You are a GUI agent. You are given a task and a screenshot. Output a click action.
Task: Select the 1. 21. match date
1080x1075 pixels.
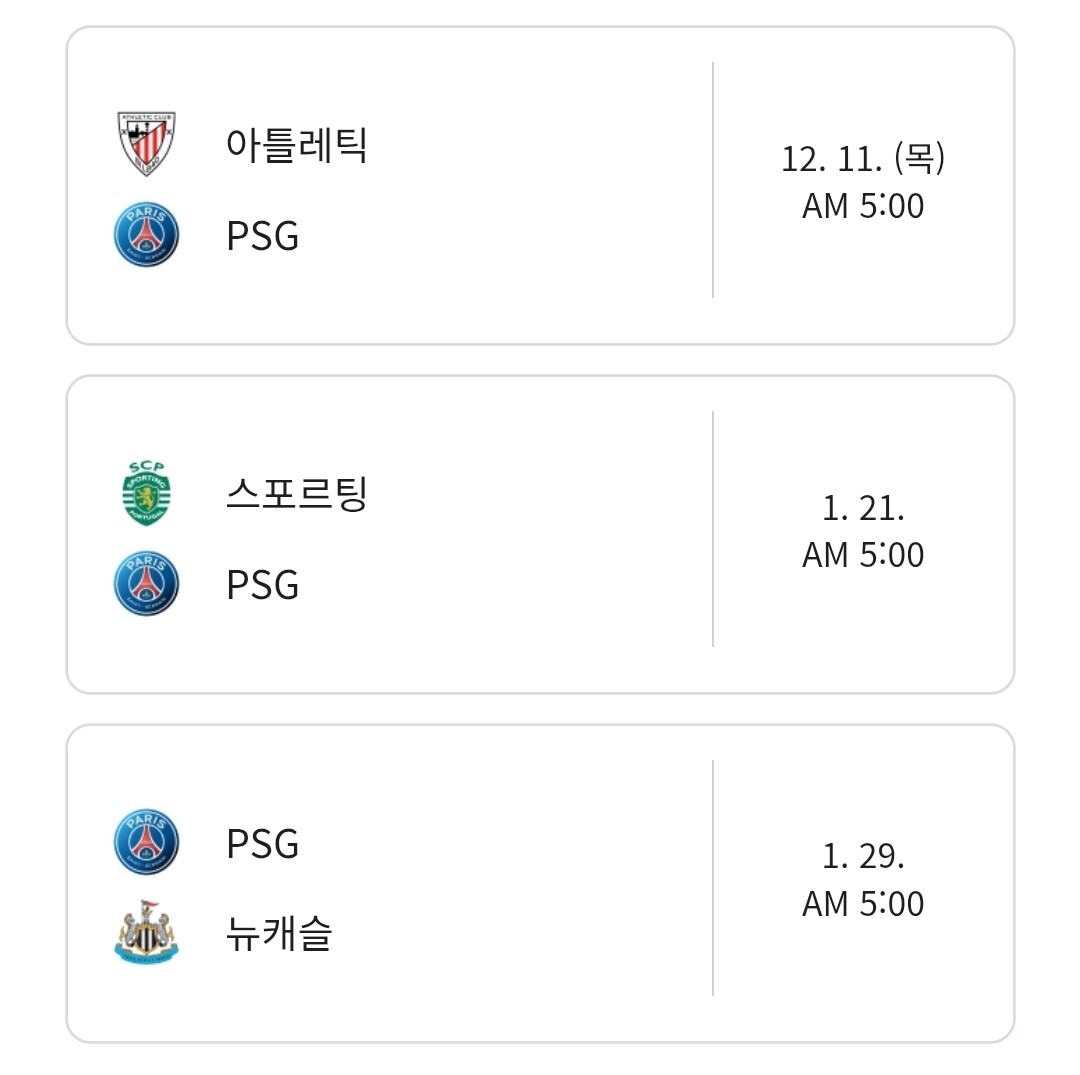[x=863, y=508]
